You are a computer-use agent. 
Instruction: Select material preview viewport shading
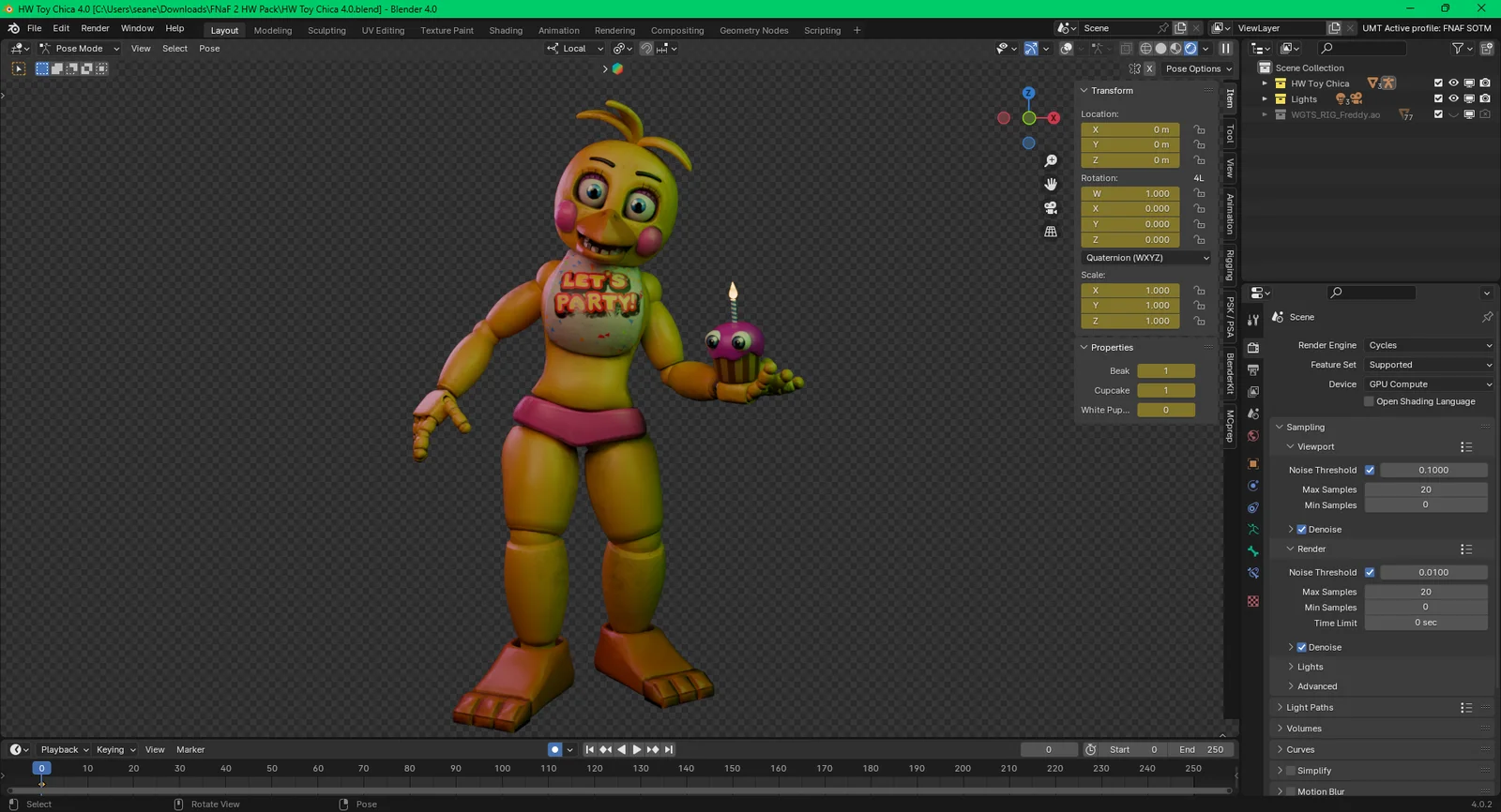(1175, 49)
